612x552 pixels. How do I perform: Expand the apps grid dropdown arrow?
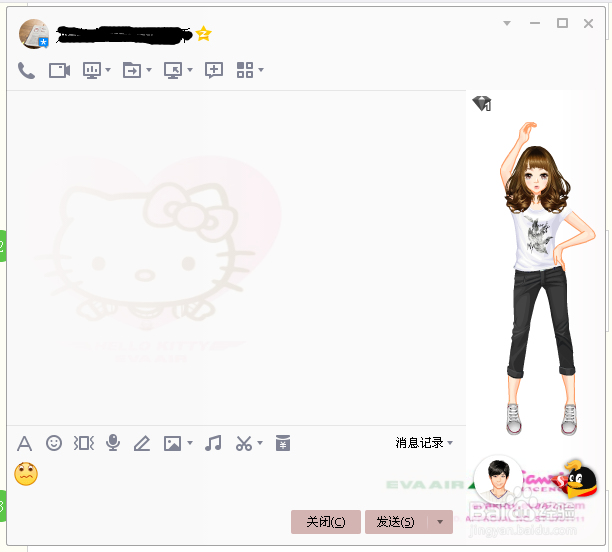pyautogui.click(x=261, y=70)
